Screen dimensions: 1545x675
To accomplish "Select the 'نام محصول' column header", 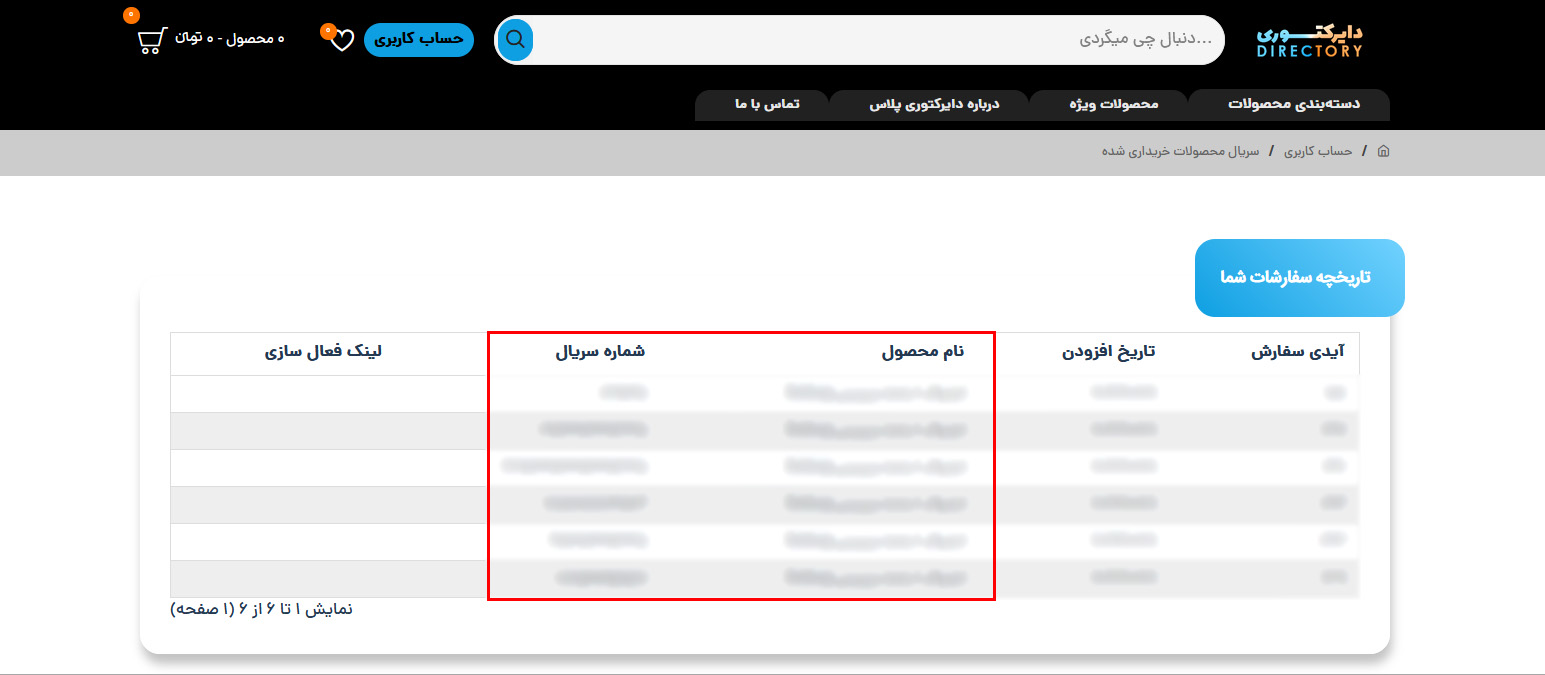I will coord(922,352).
